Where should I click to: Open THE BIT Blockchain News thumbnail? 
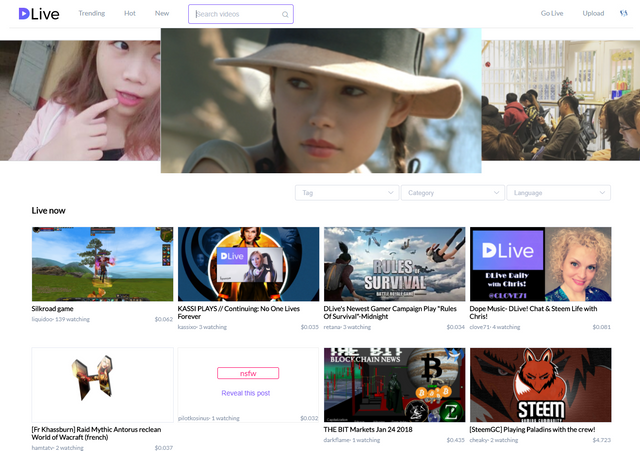coord(395,385)
